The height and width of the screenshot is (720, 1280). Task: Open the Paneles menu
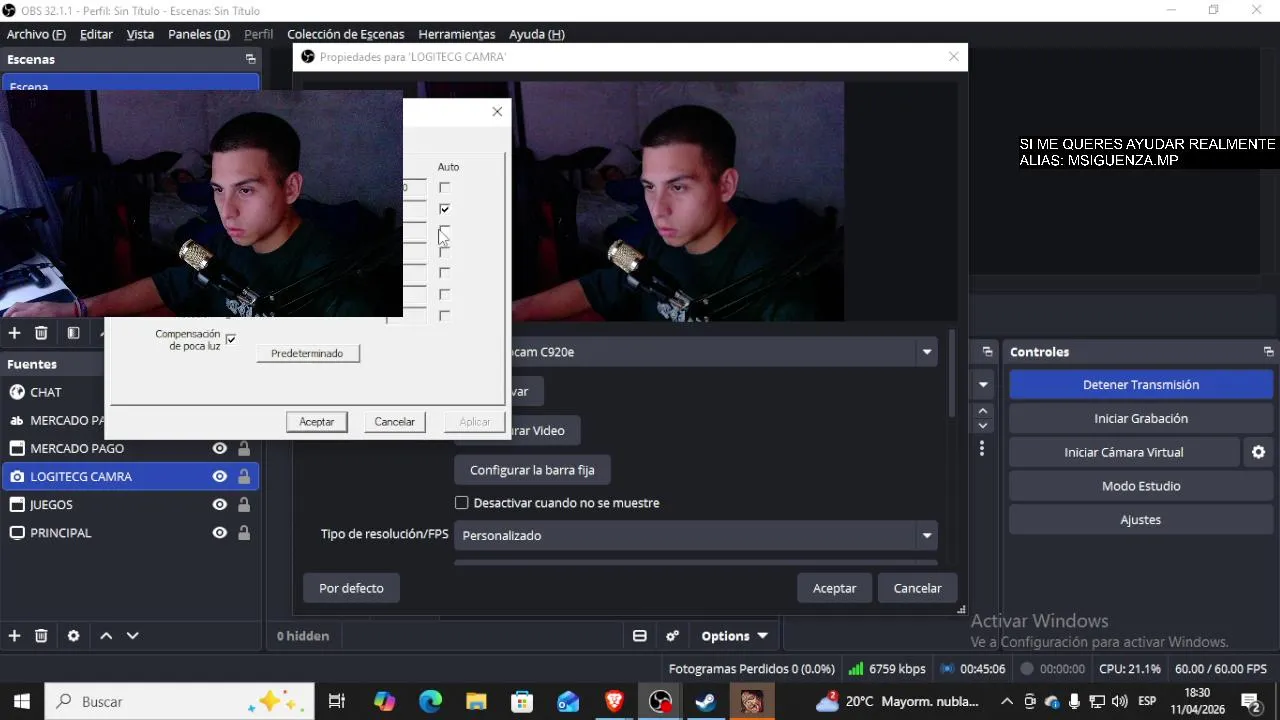[x=199, y=34]
